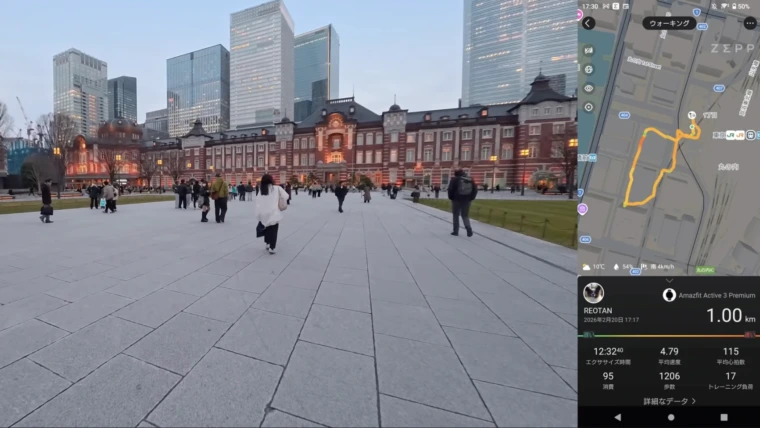Toggle the eye visibility icon on map
The height and width of the screenshot is (428, 760).
pos(588,88)
